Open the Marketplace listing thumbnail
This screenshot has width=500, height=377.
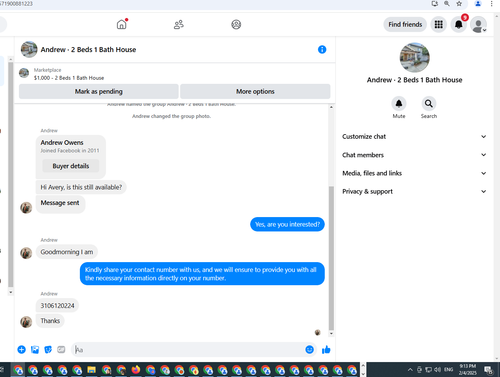point(24,73)
